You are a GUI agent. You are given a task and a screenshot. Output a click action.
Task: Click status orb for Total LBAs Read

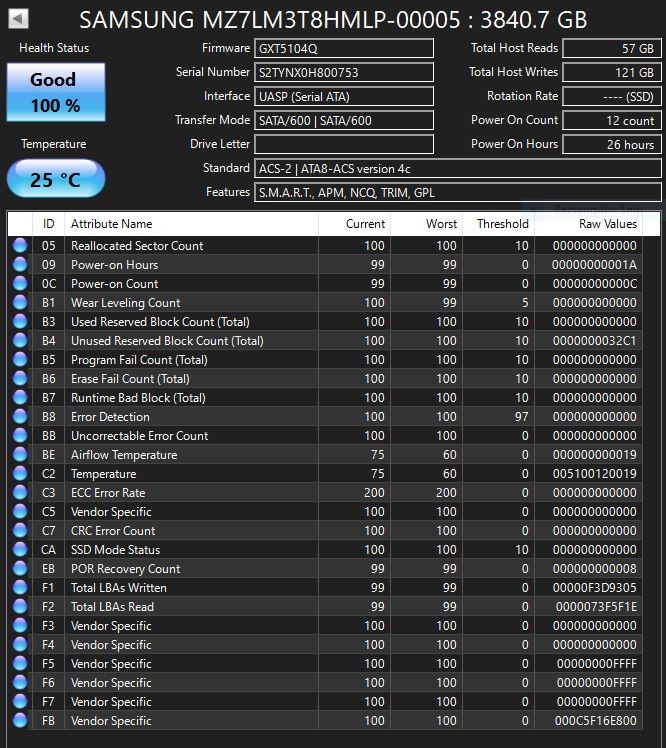(x=20, y=606)
